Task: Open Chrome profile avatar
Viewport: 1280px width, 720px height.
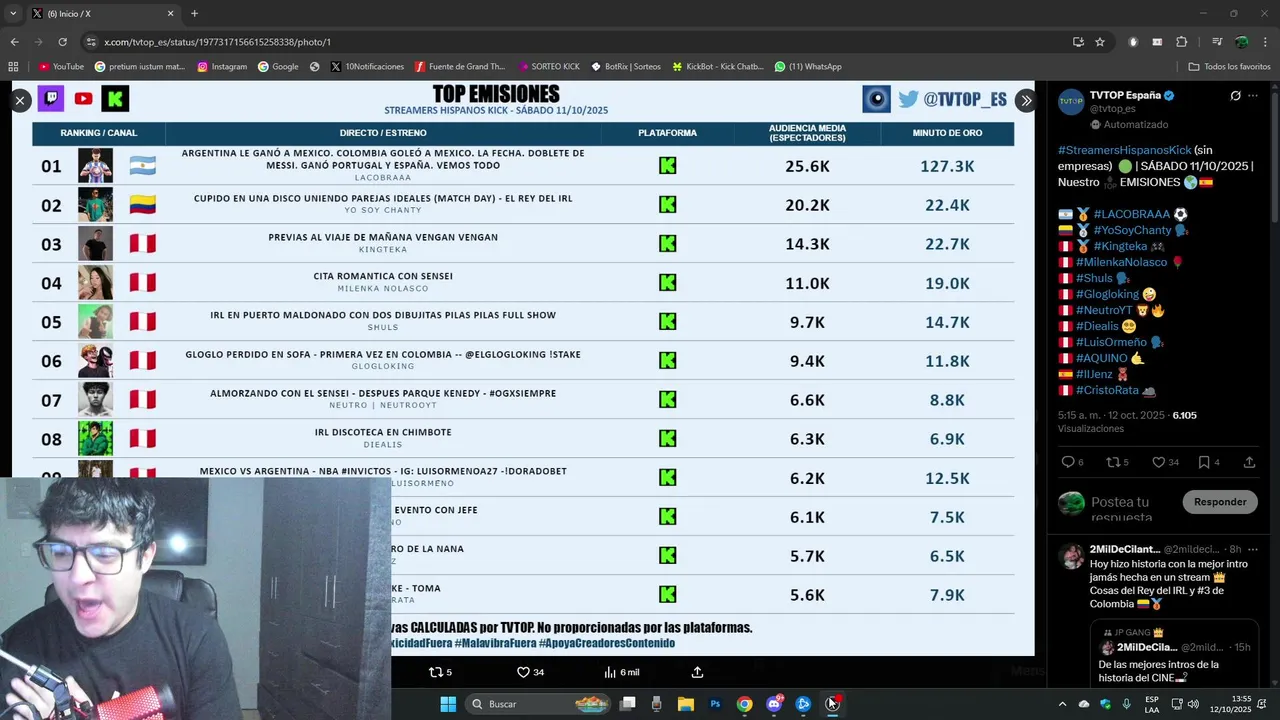Action: (1241, 42)
